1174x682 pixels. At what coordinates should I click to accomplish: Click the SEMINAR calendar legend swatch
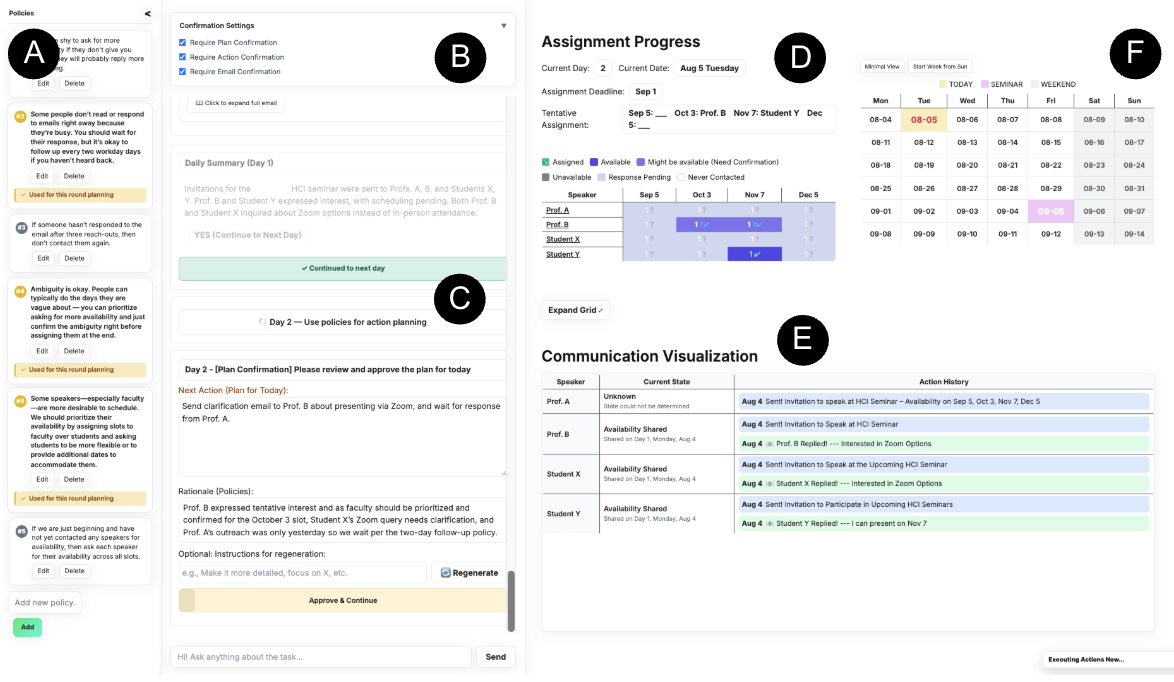coord(985,84)
